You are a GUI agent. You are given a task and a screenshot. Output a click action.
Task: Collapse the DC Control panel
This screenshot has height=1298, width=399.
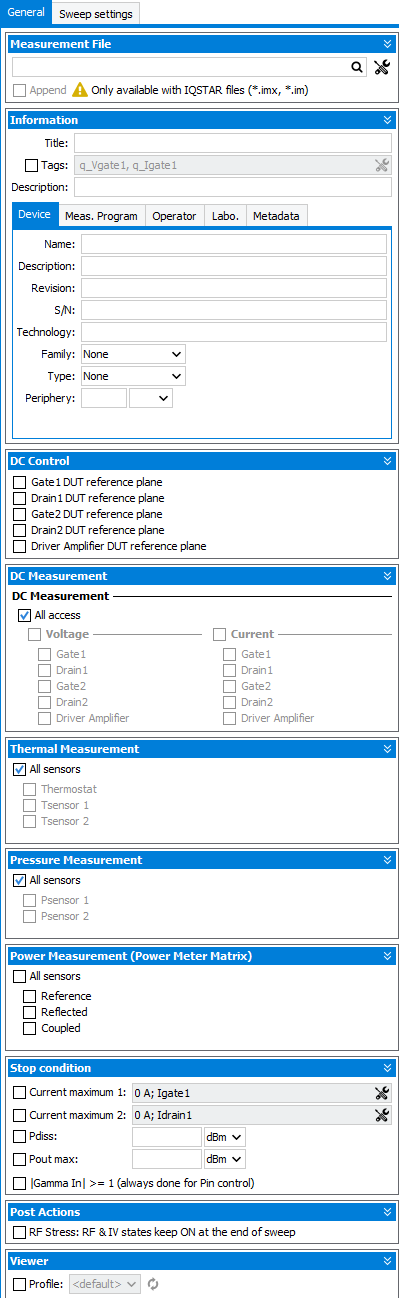[x=387, y=461]
